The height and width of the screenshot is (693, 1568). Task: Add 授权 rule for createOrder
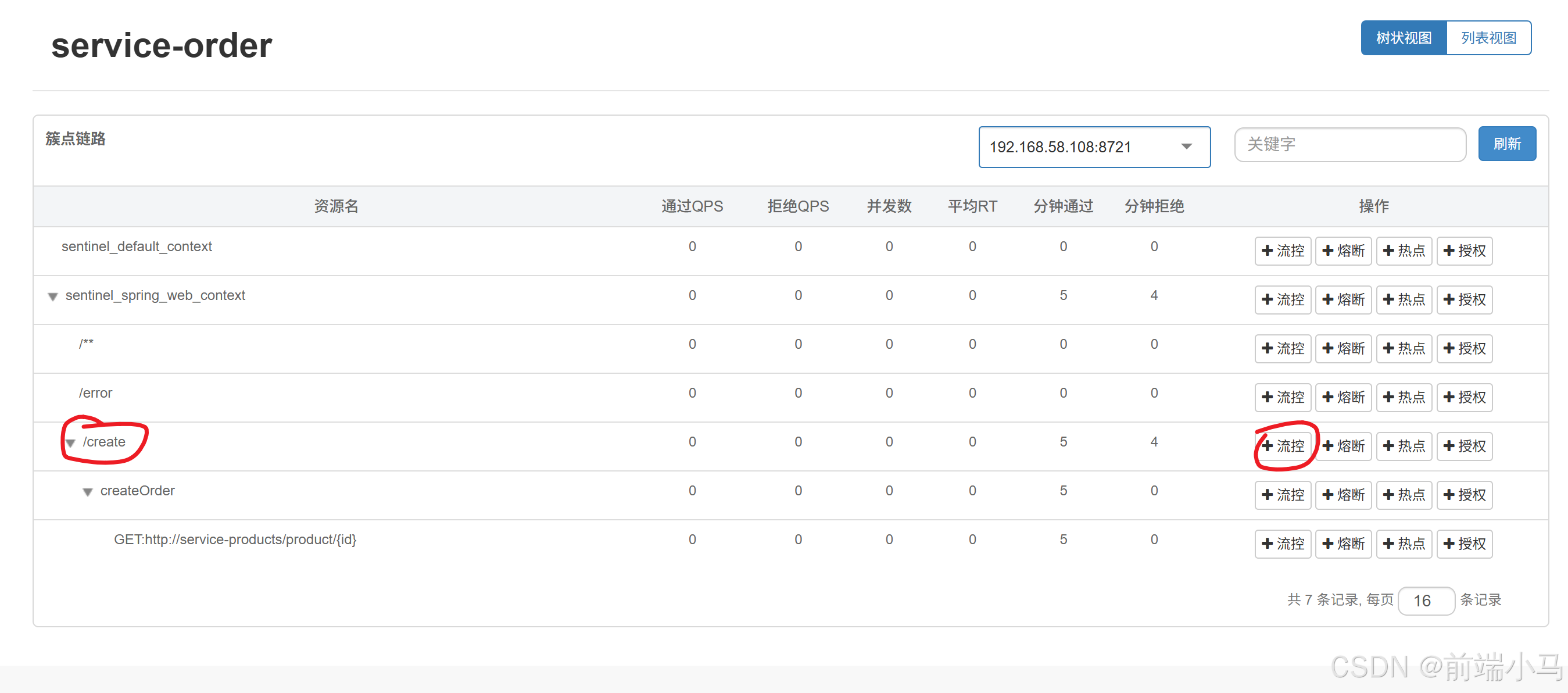[x=1465, y=495]
